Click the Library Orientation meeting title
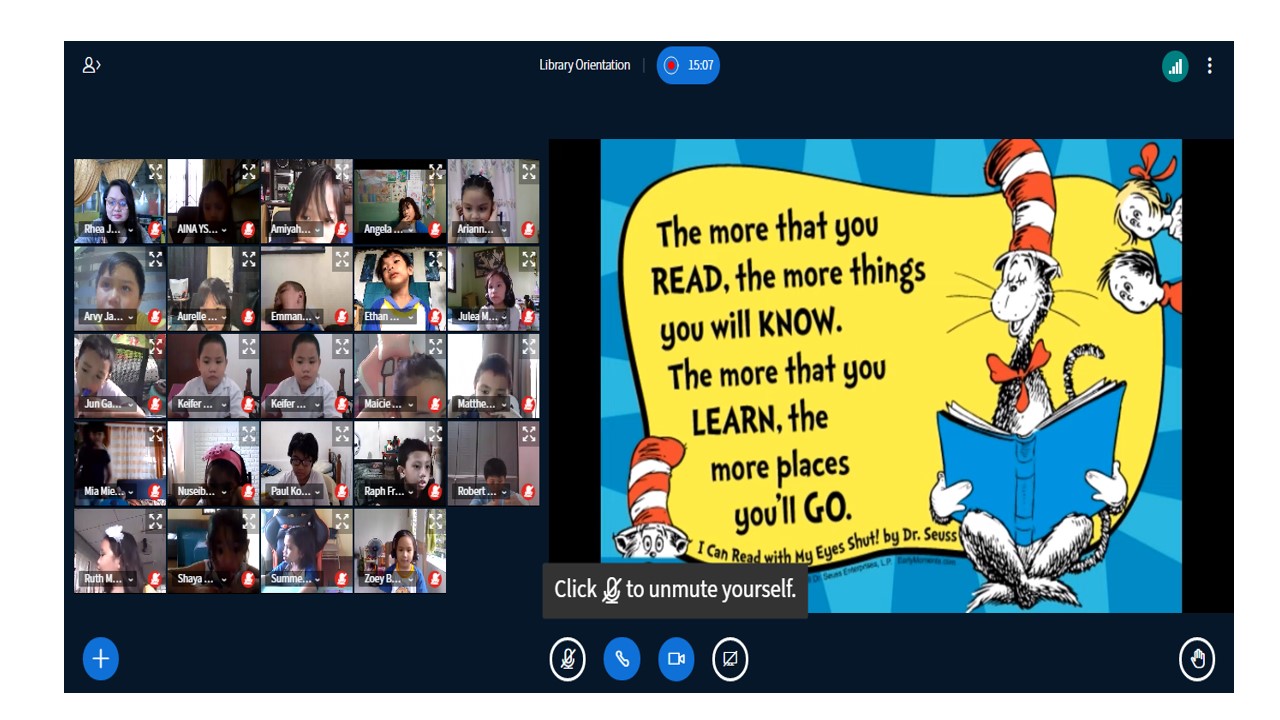Image resolution: width=1280 pixels, height=720 pixels. [x=583, y=64]
